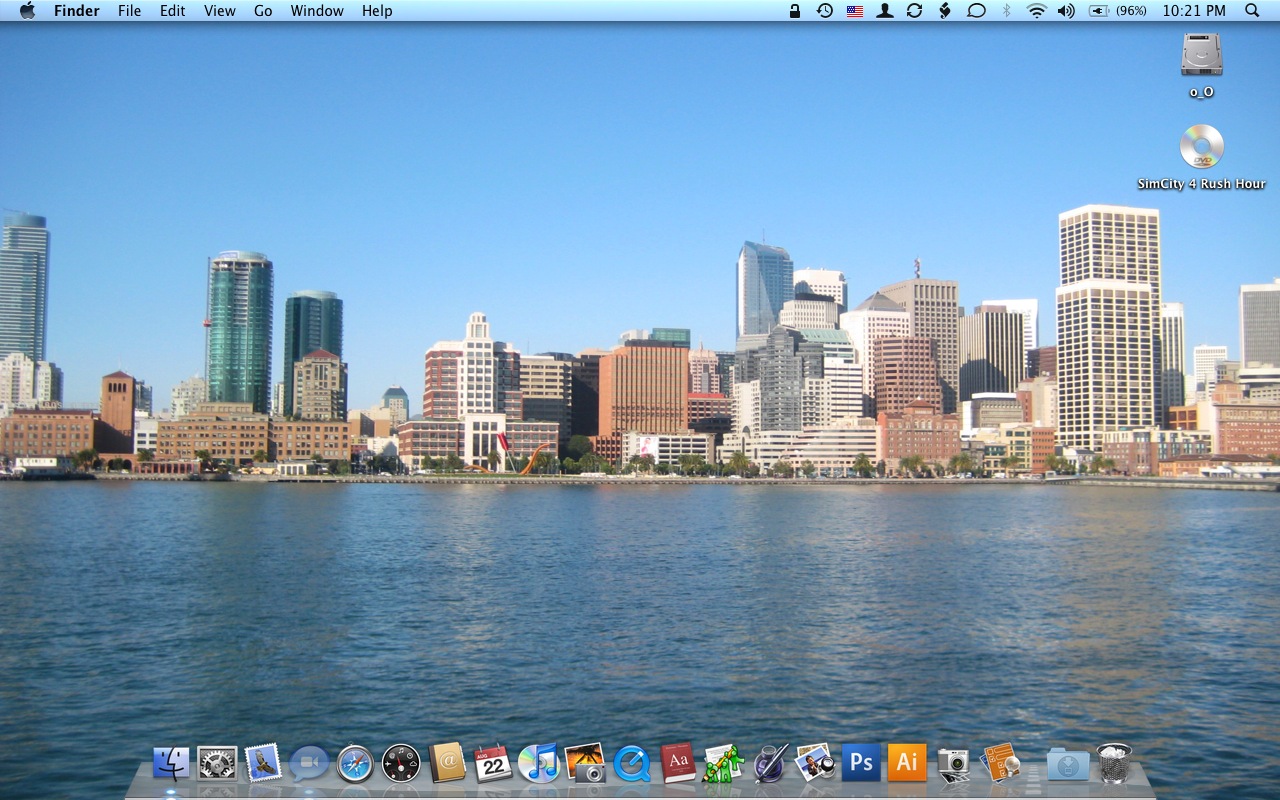Launch Photoshop Ps icon in dock
This screenshot has width=1280, height=800.
click(x=861, y=764)
